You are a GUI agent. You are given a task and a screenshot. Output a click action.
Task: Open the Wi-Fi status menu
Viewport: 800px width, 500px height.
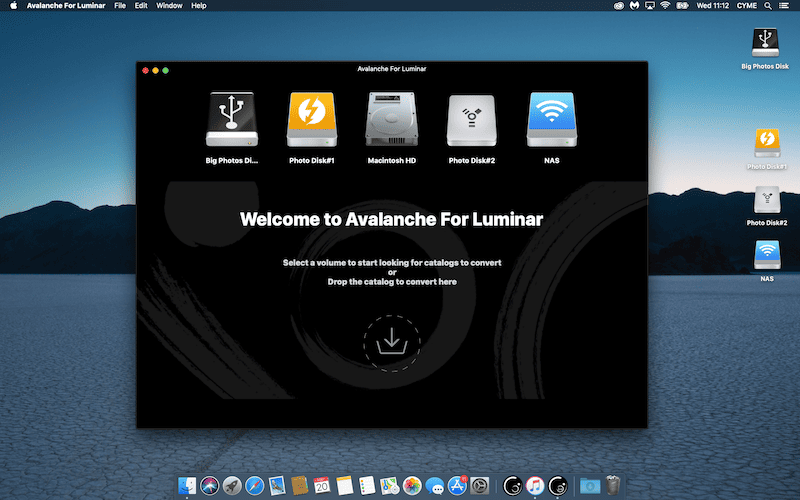pyautogui.click(x=665, y=6)
